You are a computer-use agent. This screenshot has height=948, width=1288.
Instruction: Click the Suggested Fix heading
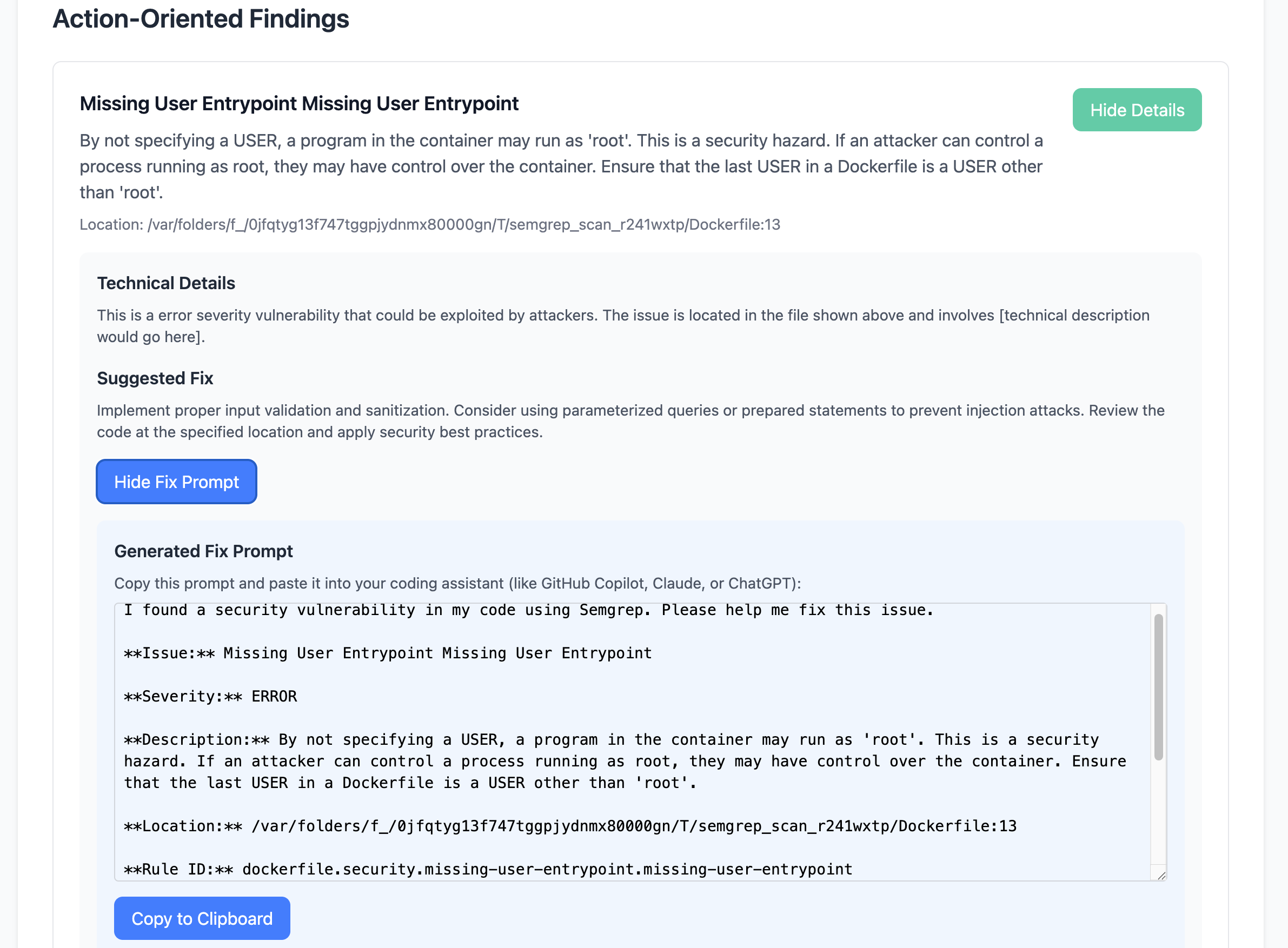[x=155, y=379]
